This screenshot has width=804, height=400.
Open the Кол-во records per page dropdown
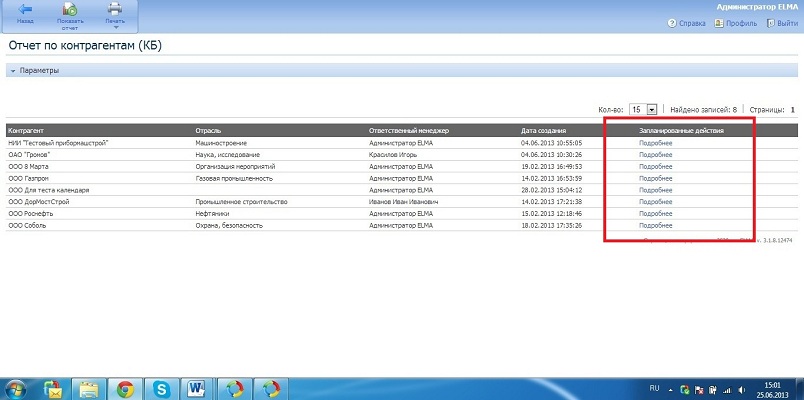[652, 109]
